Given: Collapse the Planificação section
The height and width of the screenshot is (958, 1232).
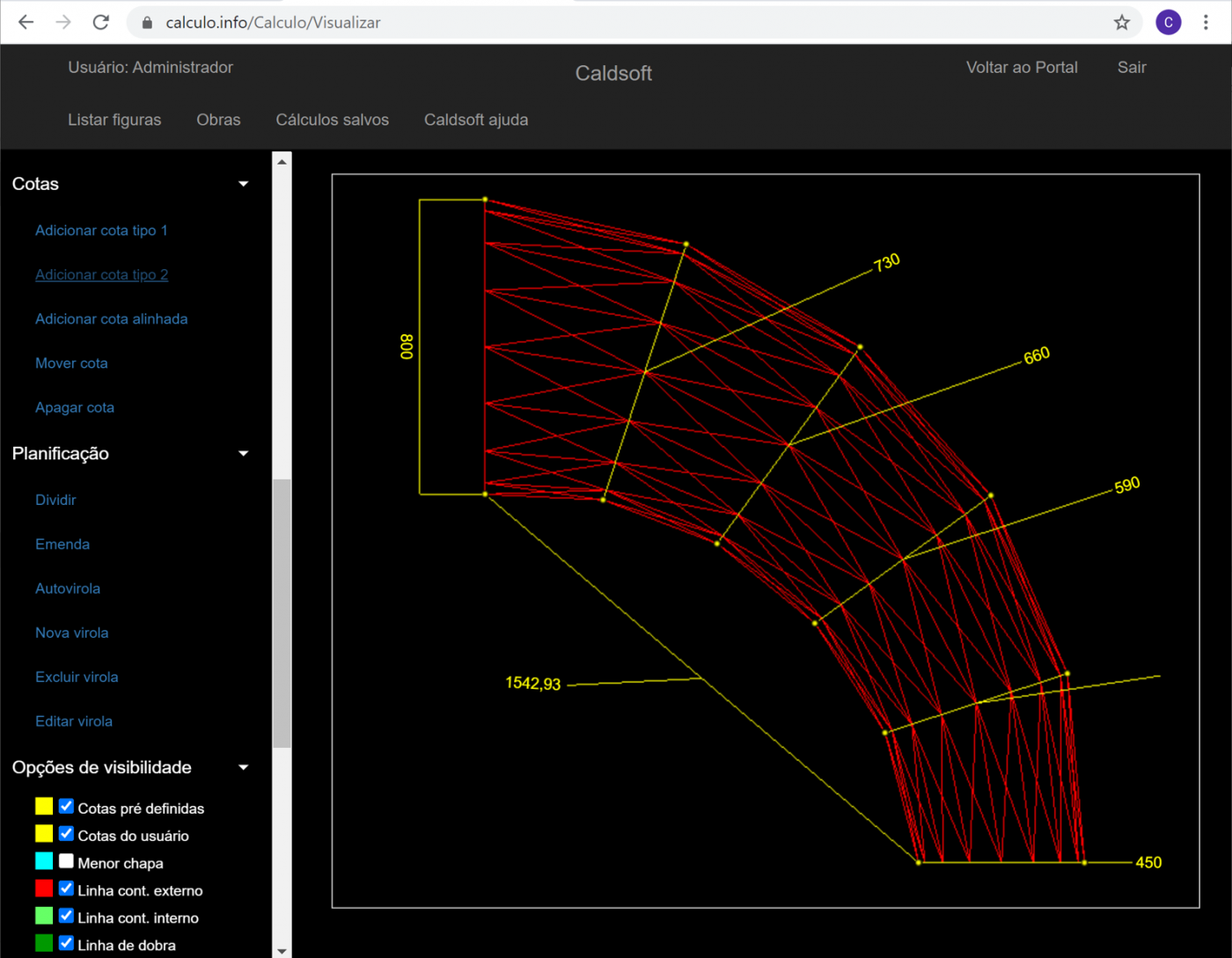Looking at the screenshot, I should tap(244, 454).
